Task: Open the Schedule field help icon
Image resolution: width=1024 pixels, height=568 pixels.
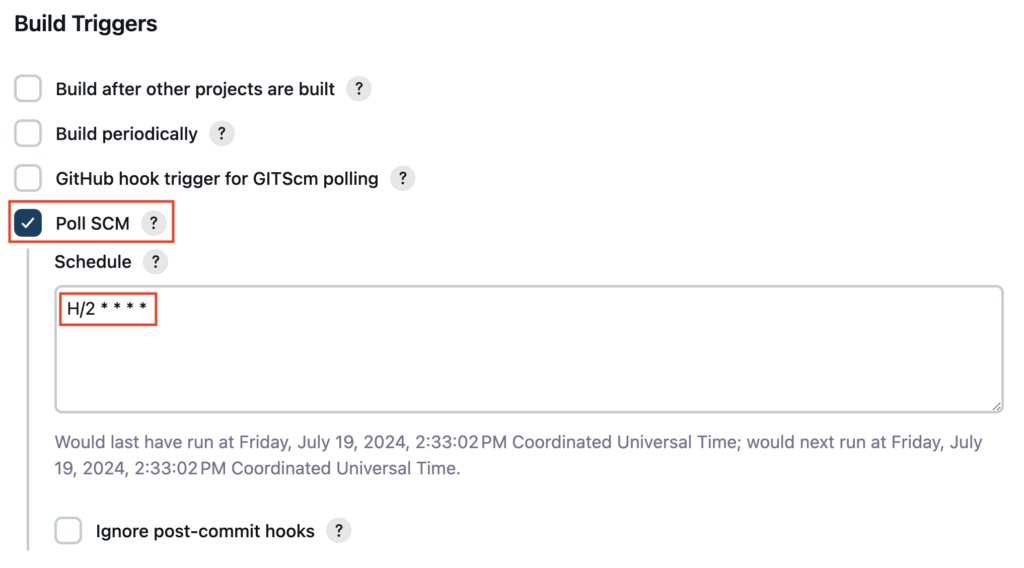Action: coord(155,262)
